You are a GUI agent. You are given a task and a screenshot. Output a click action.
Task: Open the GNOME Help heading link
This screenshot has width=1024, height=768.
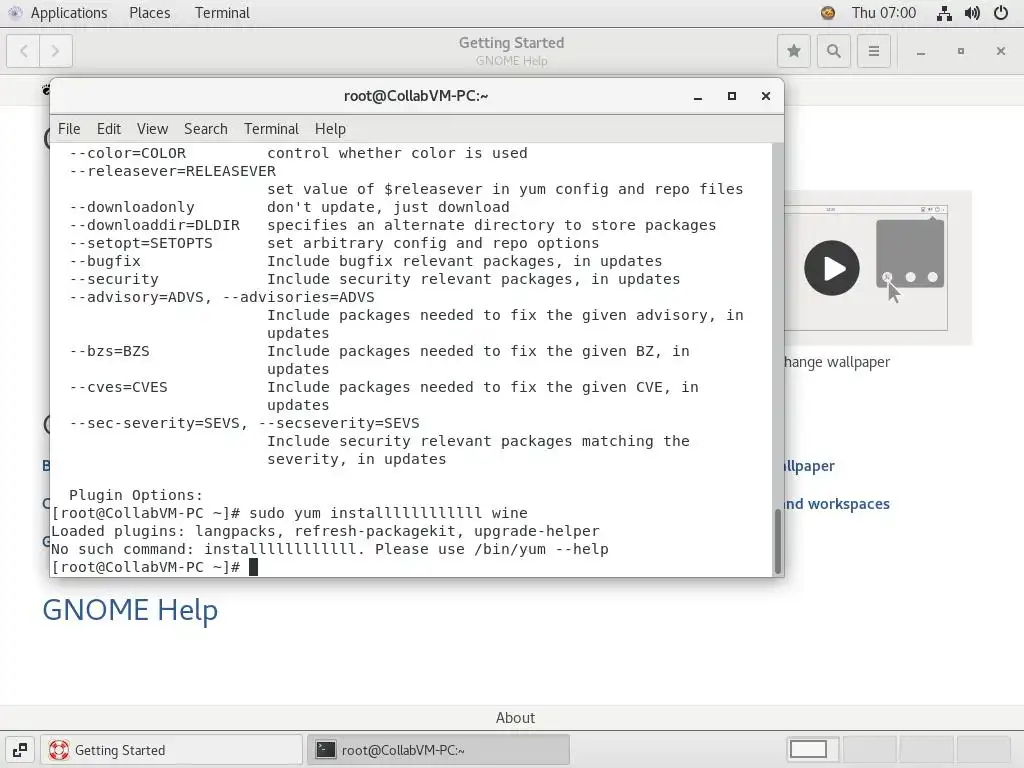[x=130, y=610]
